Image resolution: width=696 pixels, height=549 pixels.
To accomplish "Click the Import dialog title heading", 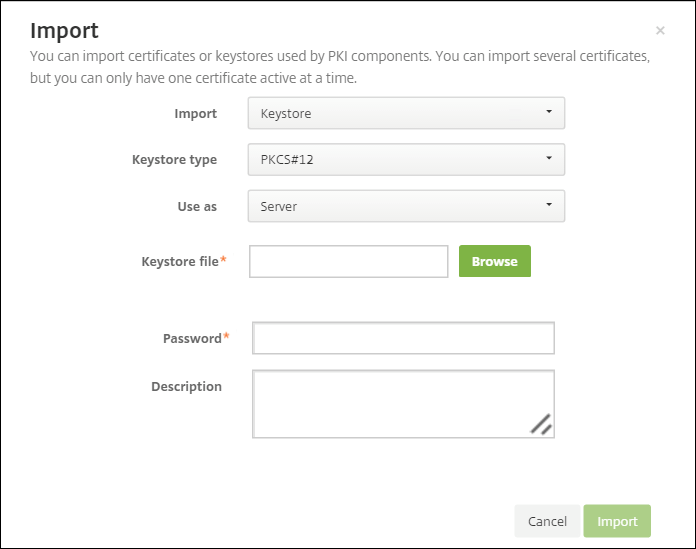I will [64, 30].
